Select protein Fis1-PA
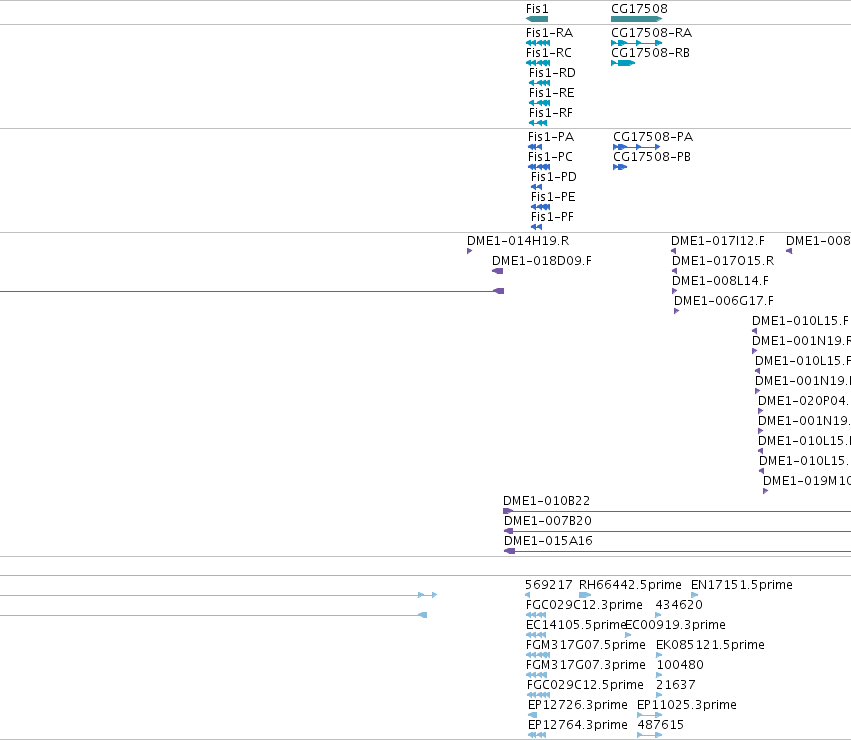 click(x=551, y=137)
